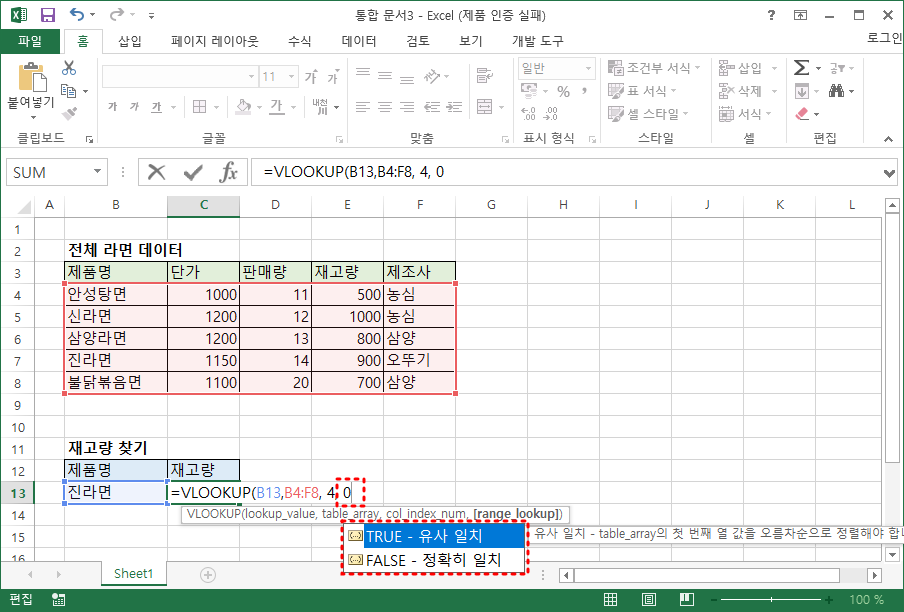Open the font size dropdown showing 11
Viewport: 904px width, 612px height.
292,77
